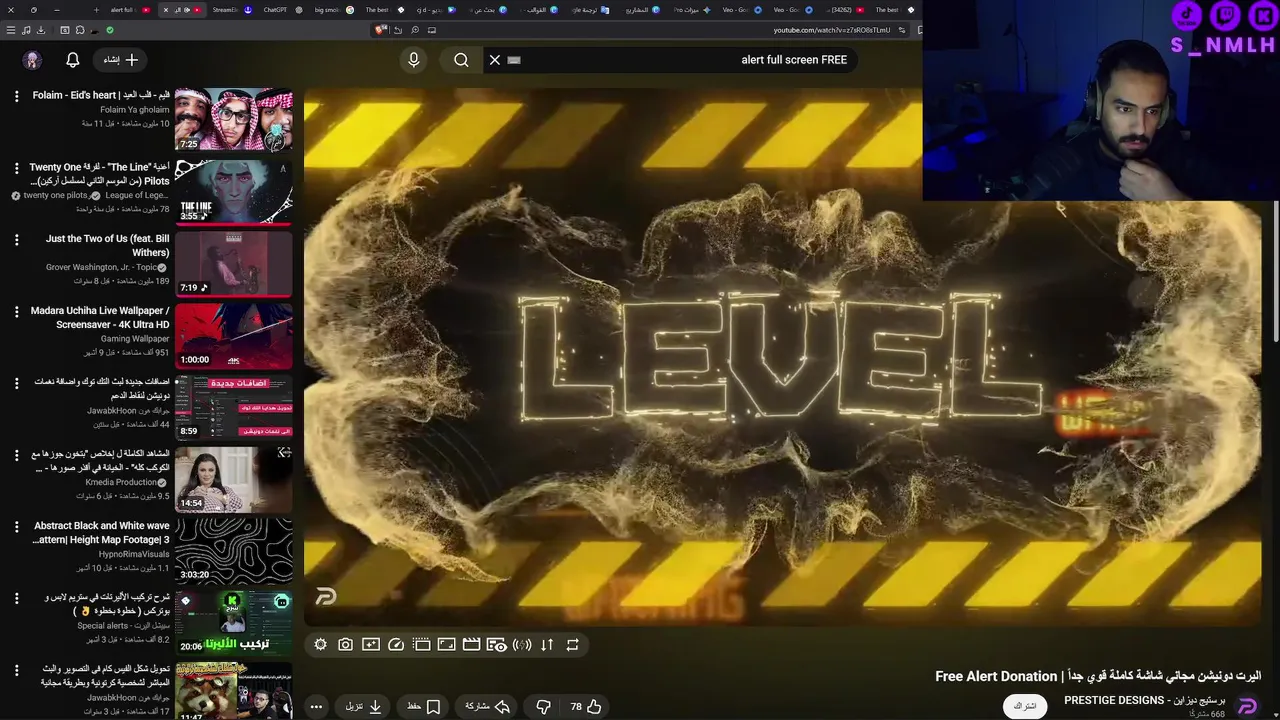The height and width of the screenshot is (720, 1280).
Task: Like the video with the thumbs-up
Action: point(586,706)
